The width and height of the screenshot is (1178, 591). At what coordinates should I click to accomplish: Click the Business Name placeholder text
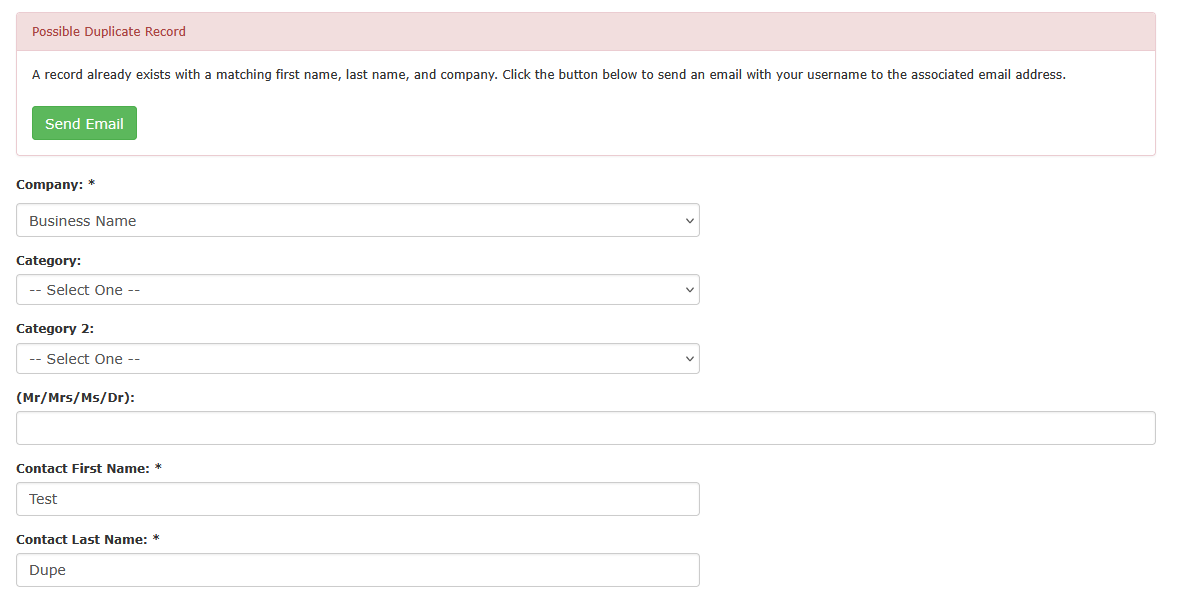83,220
